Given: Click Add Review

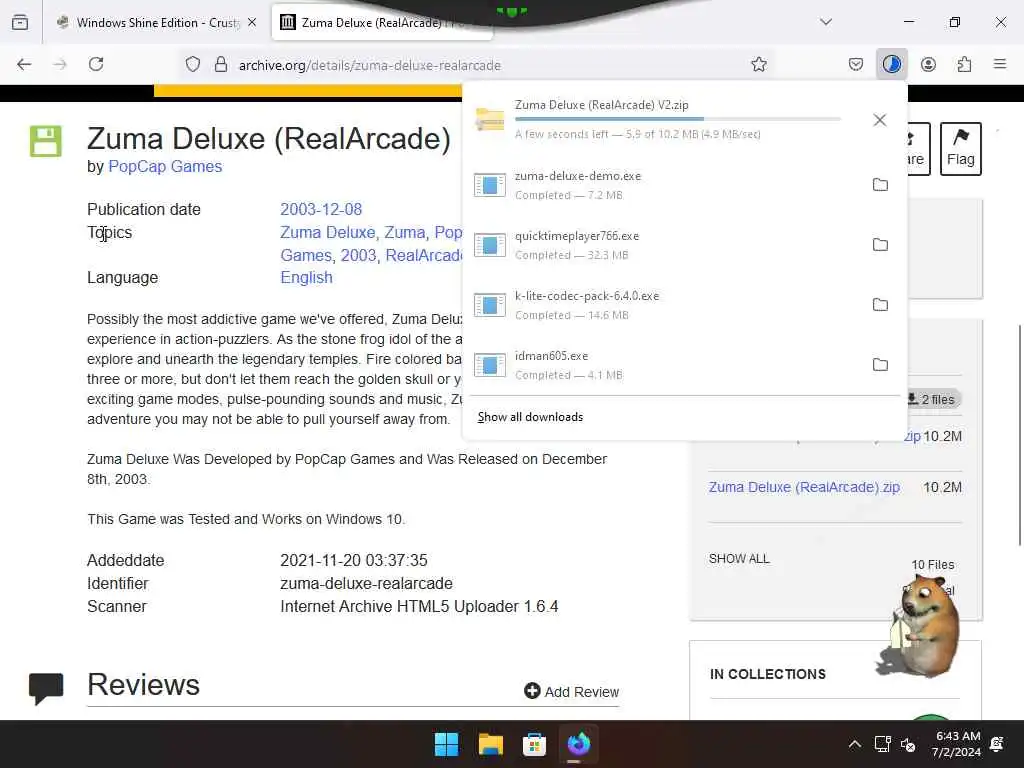Looking at the screenshot, I should point(571,692).
